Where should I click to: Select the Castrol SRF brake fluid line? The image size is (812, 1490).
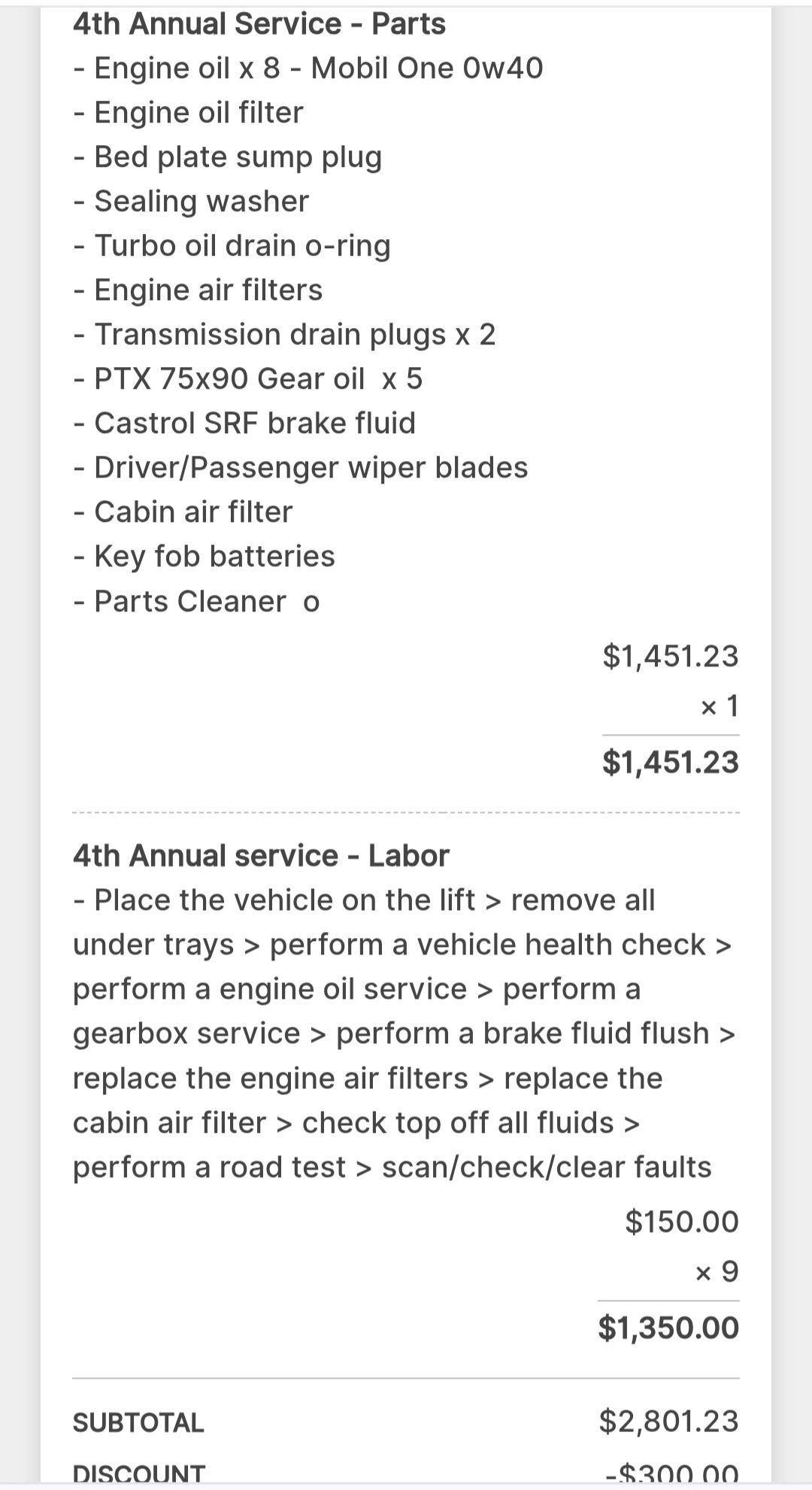click(244, 423)
